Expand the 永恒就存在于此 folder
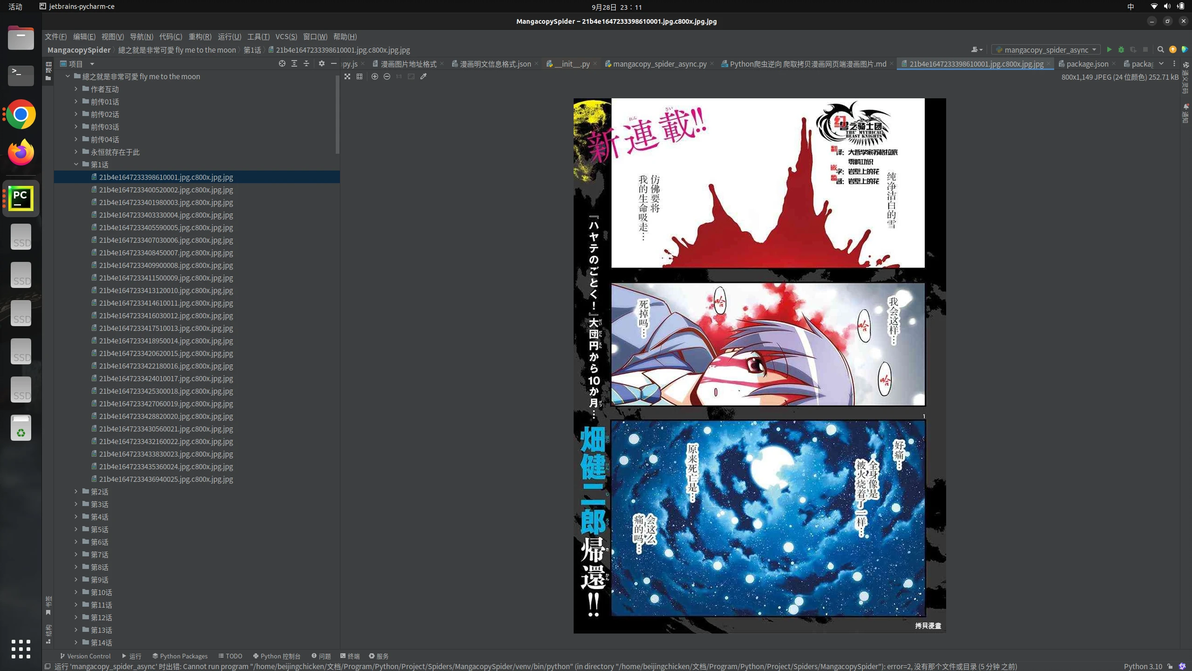Image resolution: width=1192 pixels, height=671 pixels. pos(77,152)
